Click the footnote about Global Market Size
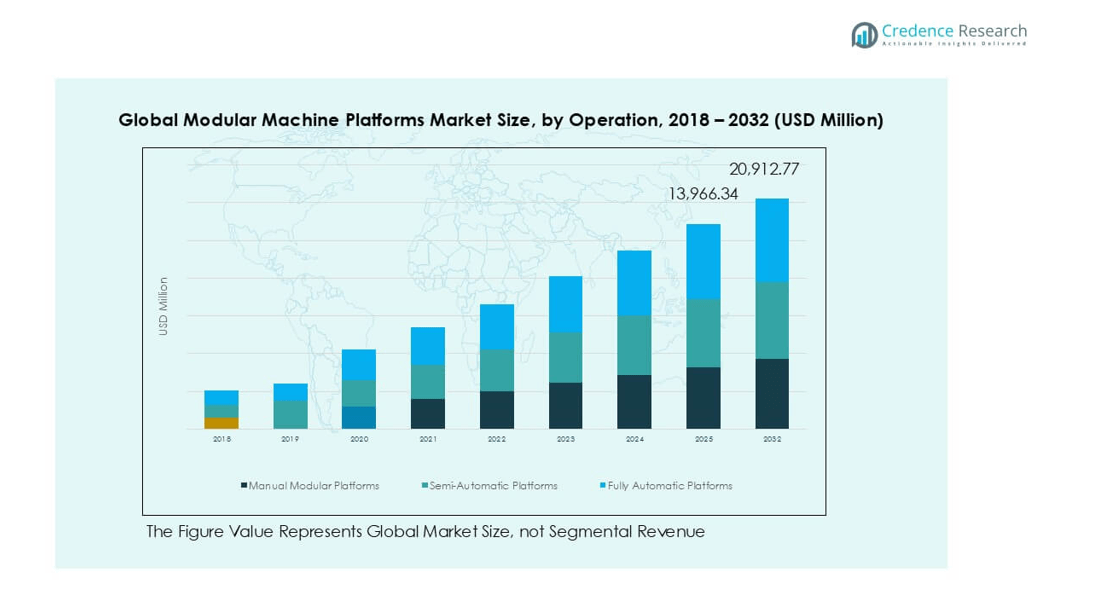Screen dimensions: 1118x592 point(425,531)
